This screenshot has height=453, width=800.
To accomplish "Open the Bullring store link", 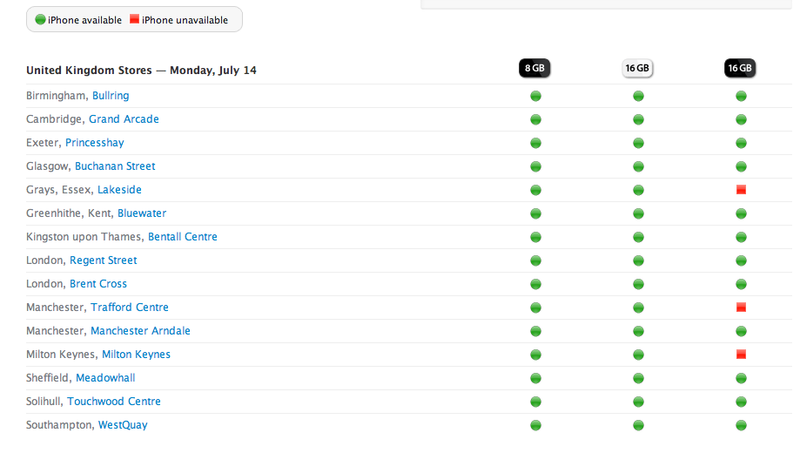I will click(111, 96).
